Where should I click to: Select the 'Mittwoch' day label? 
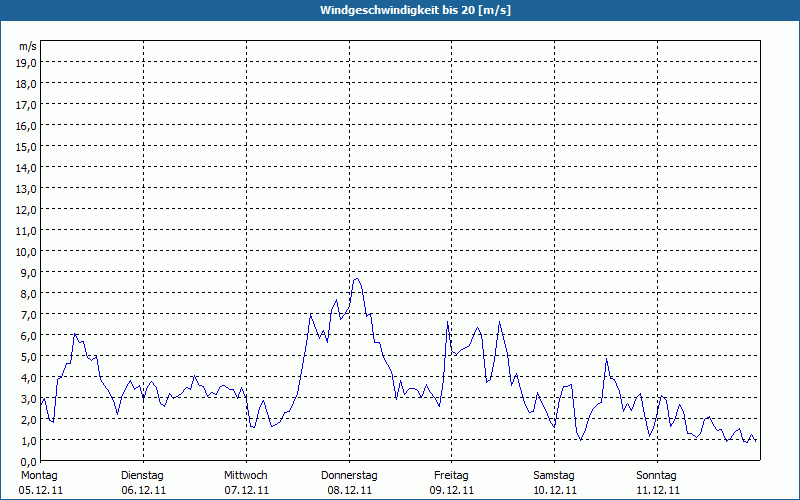[246, 476]
